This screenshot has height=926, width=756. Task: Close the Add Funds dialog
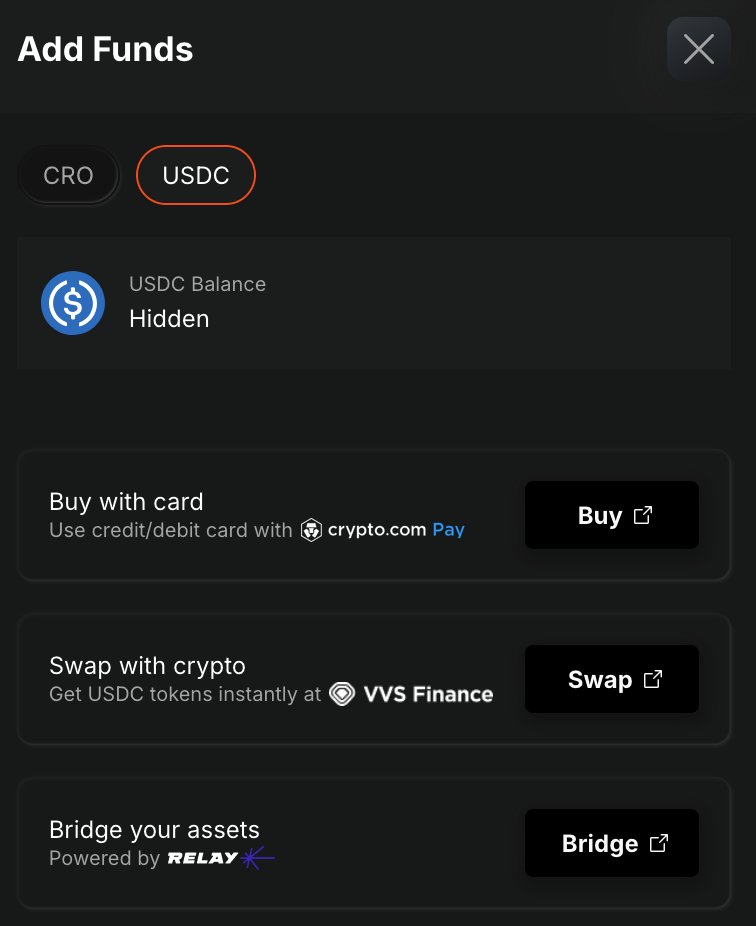pyautogui.click(x=698, y=49)
